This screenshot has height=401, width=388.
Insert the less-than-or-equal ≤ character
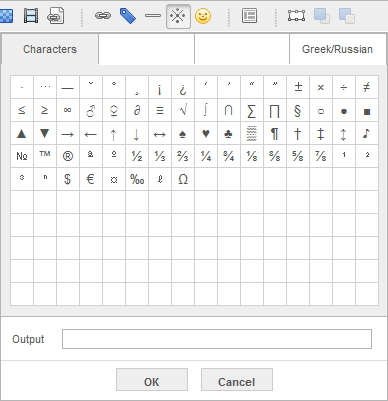(x=22, y=110)
